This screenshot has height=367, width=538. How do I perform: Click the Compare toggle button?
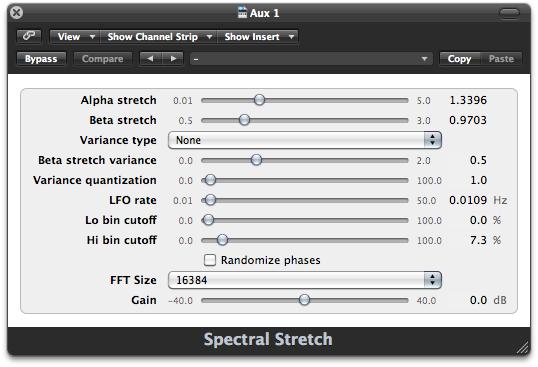click(x=103, y=59)
